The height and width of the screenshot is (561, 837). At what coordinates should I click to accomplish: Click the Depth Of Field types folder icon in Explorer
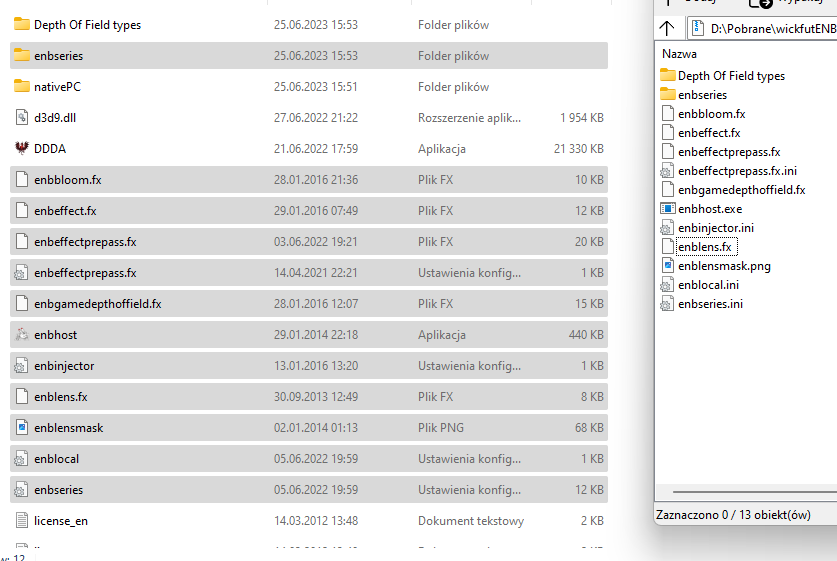[x=21, y=24]
